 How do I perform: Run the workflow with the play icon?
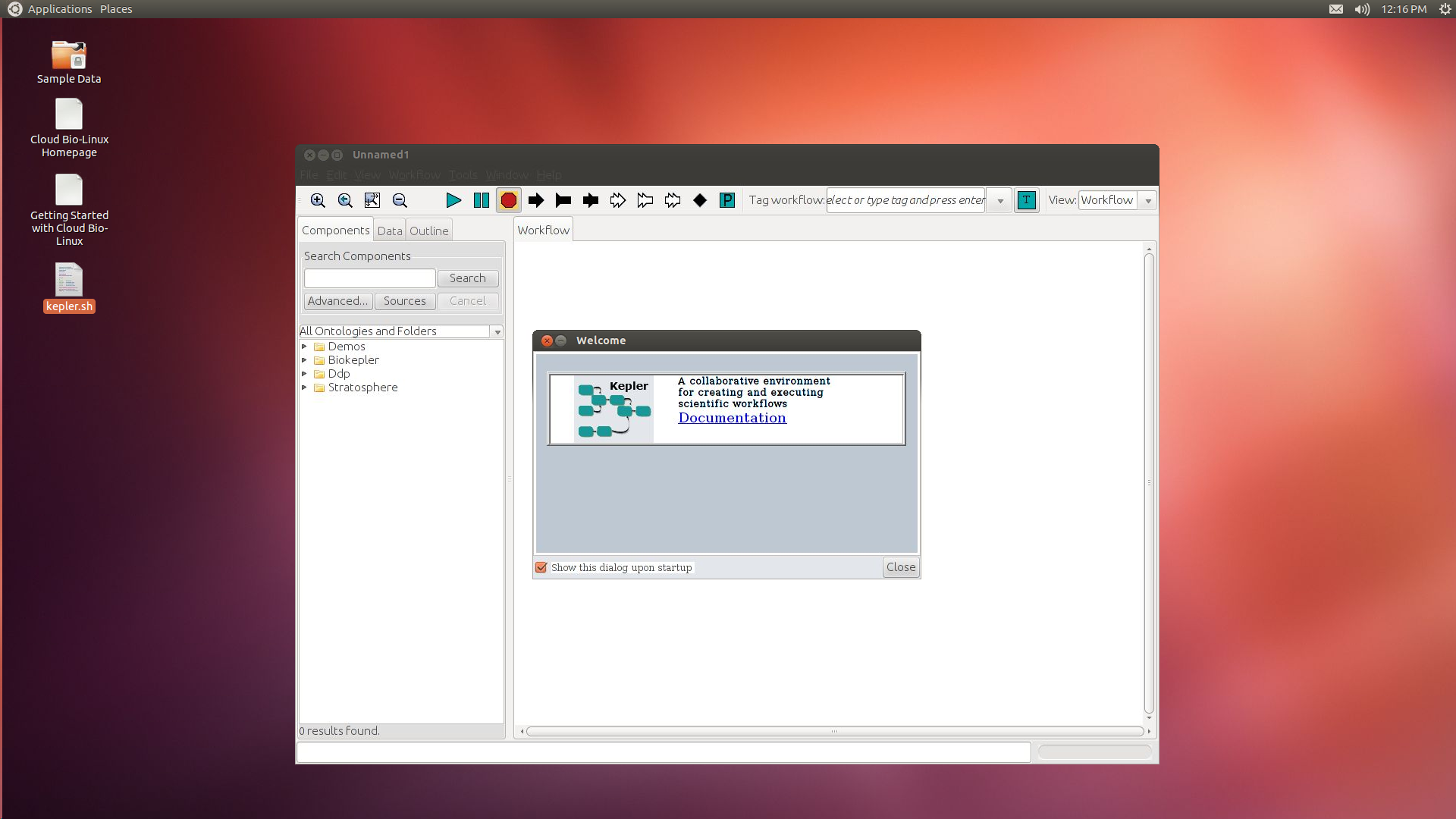pyautogui.click(x=453, y=200)
